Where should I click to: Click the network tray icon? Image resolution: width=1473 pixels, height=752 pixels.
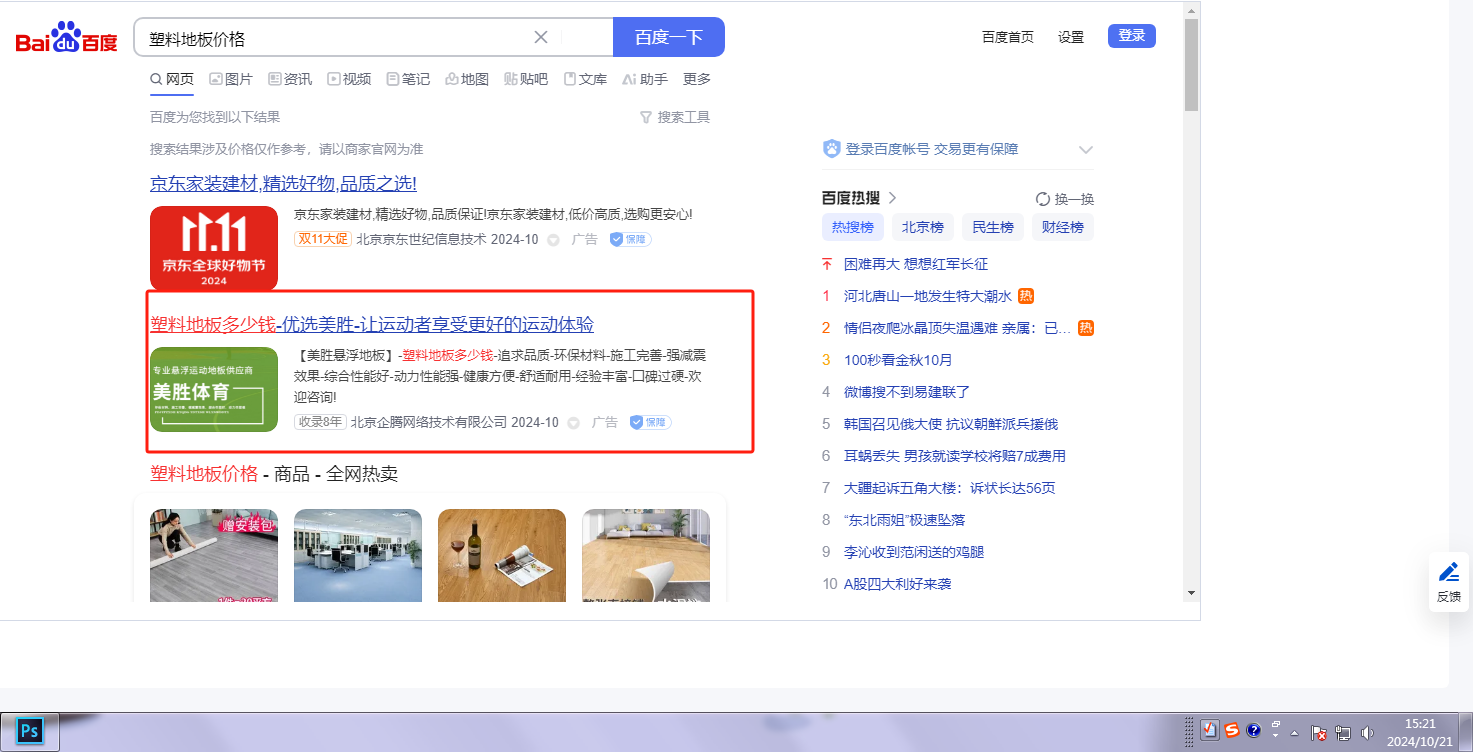[1343, 732]
